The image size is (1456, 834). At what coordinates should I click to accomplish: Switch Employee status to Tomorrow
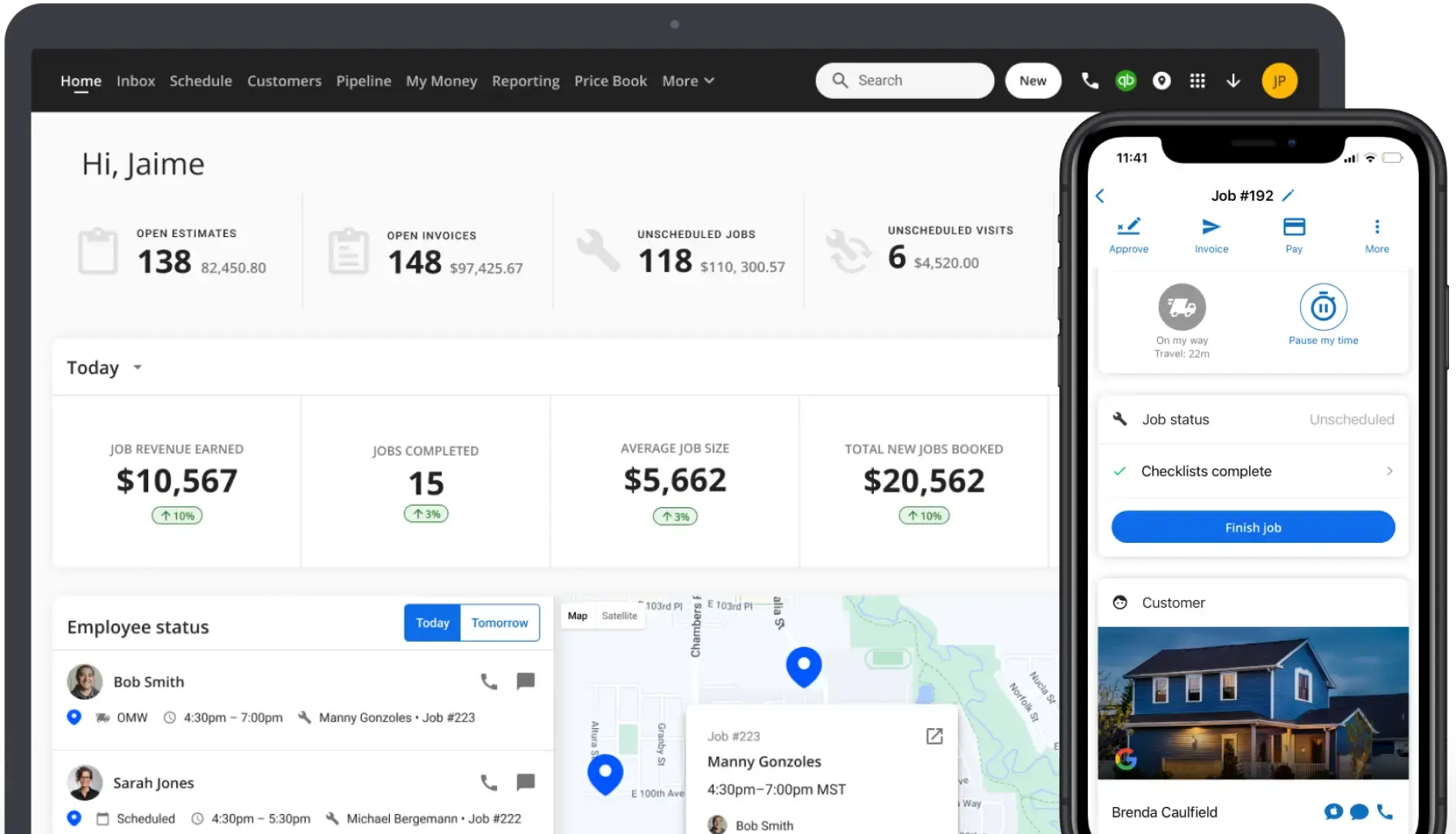[499, 622]
